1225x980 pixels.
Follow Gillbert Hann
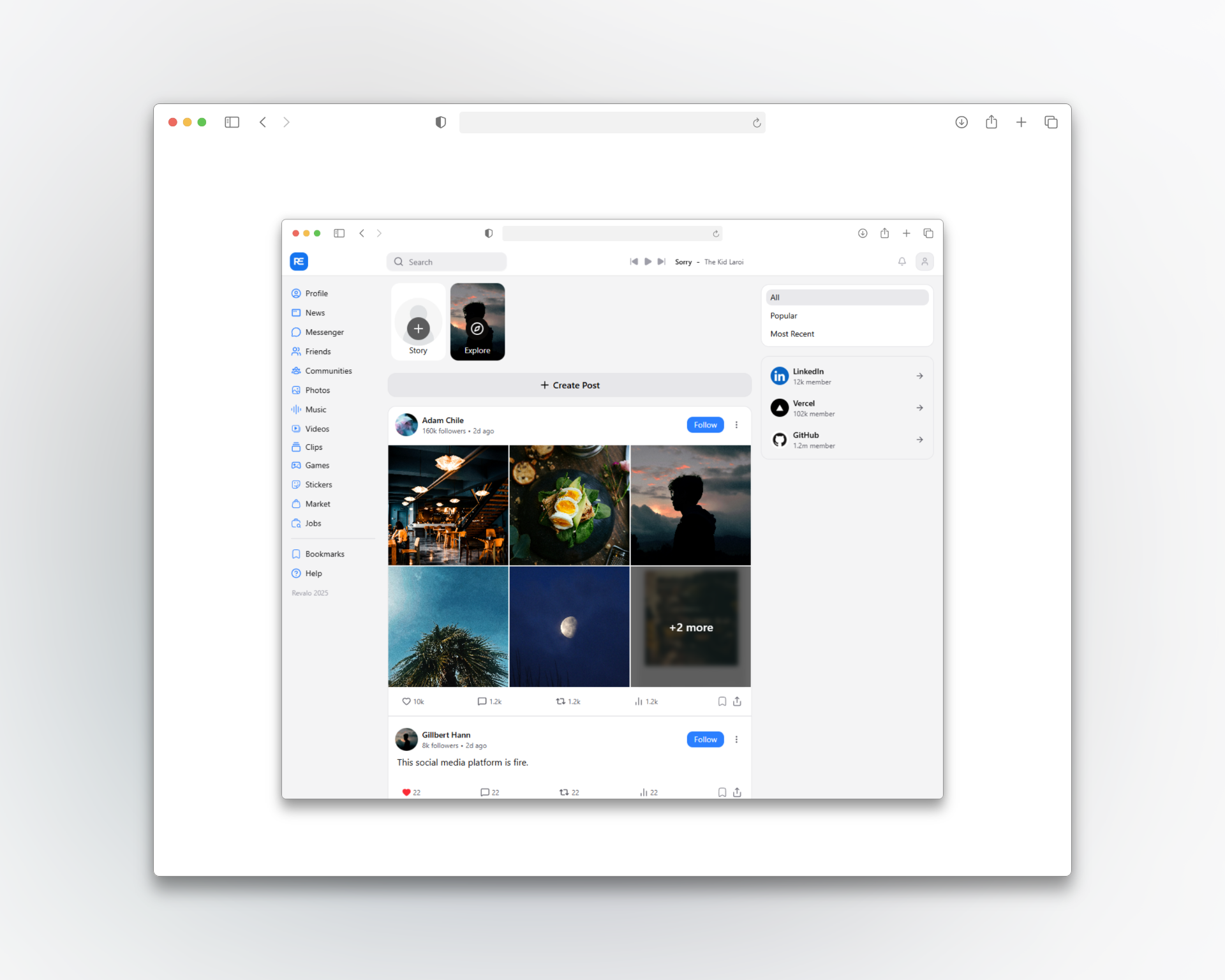click(705, 739)
